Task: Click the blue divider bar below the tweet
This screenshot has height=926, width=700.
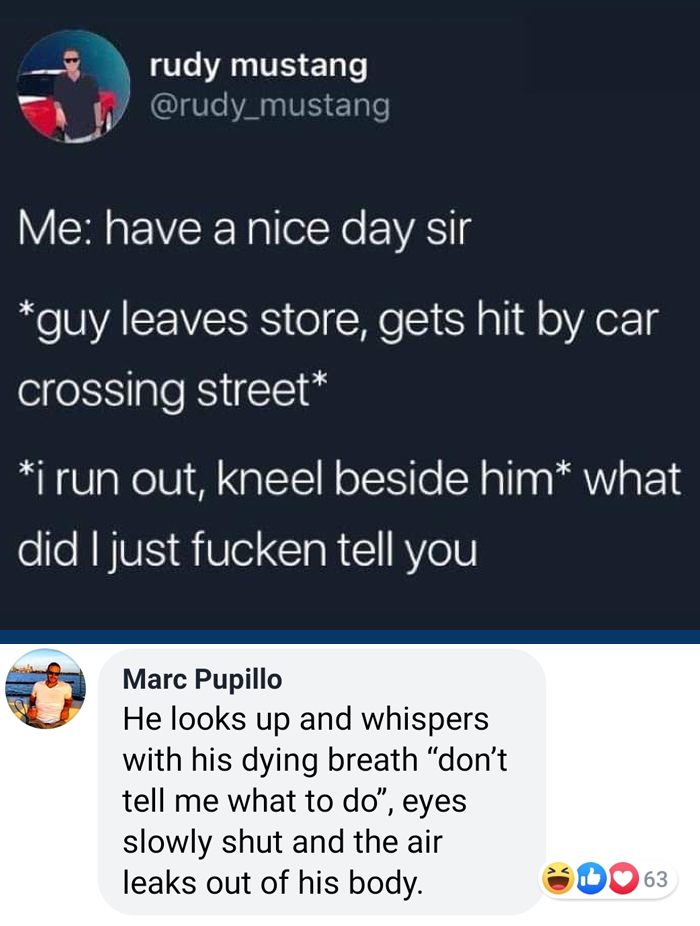Action: 350,637
